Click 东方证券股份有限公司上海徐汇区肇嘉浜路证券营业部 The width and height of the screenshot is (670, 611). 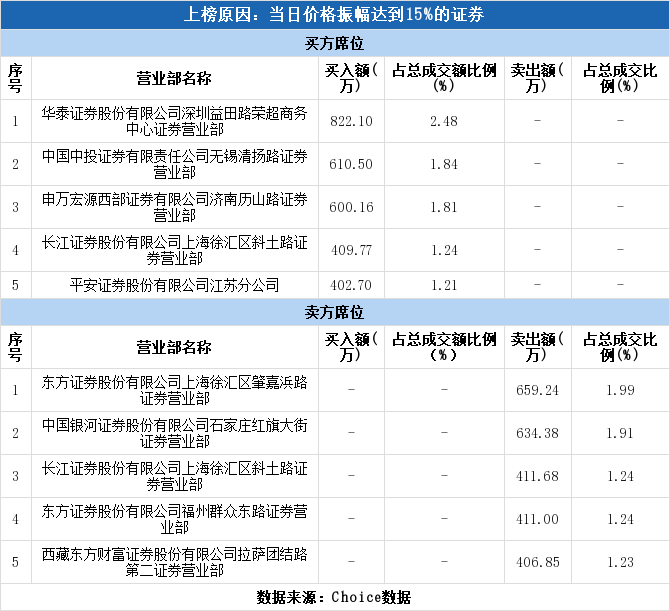[x=174, y=390]
